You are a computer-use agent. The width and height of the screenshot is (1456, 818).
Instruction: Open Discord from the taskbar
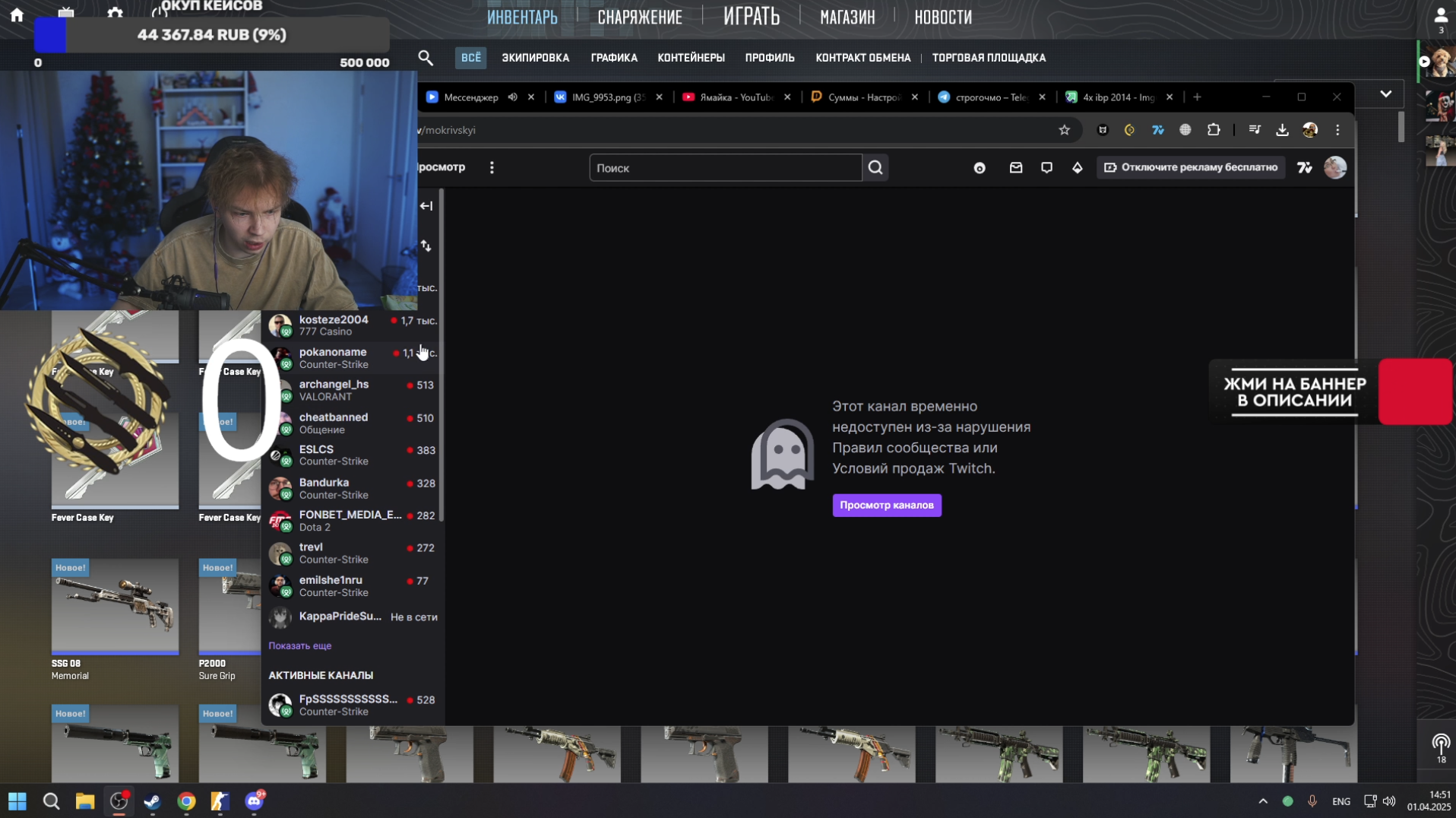coord(254,801)
